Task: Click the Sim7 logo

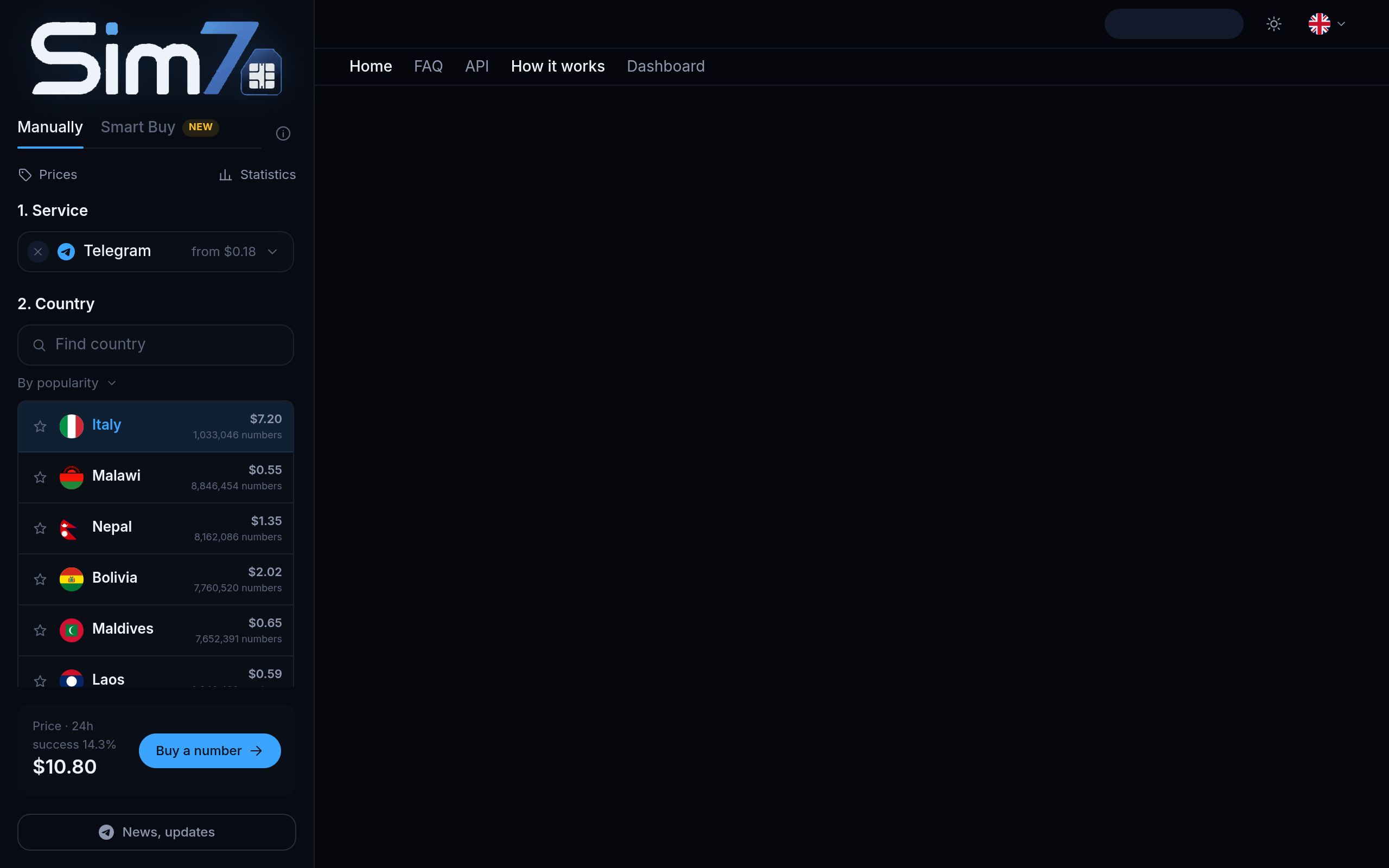Action: (x=156, y=58)
